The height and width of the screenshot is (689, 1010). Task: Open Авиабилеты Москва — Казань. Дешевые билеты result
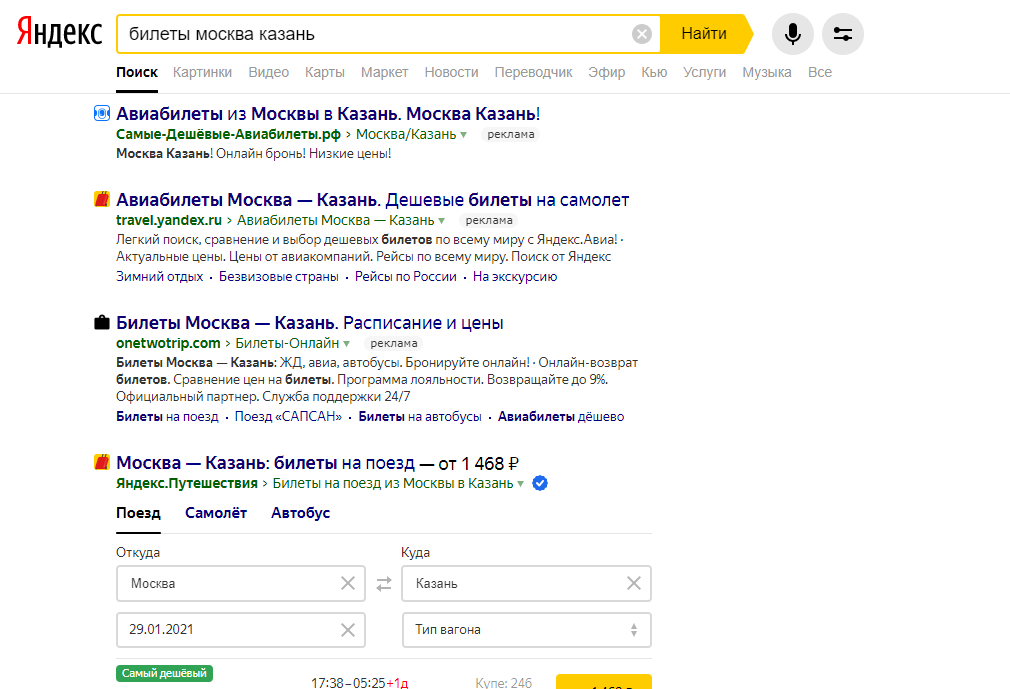(x=372, y=200)
